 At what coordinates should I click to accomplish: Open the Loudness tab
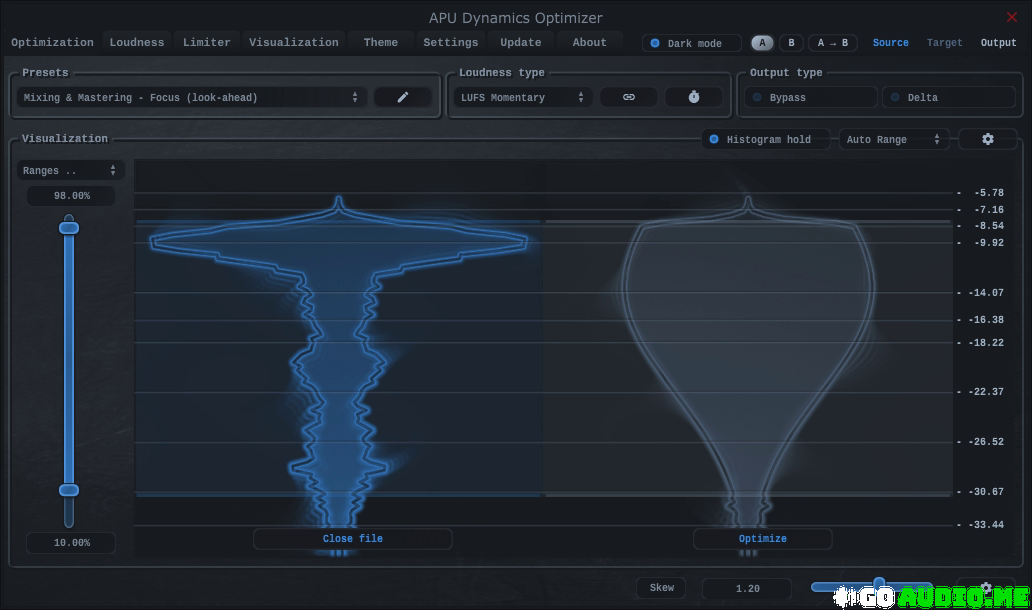click(x=137, y=42)
